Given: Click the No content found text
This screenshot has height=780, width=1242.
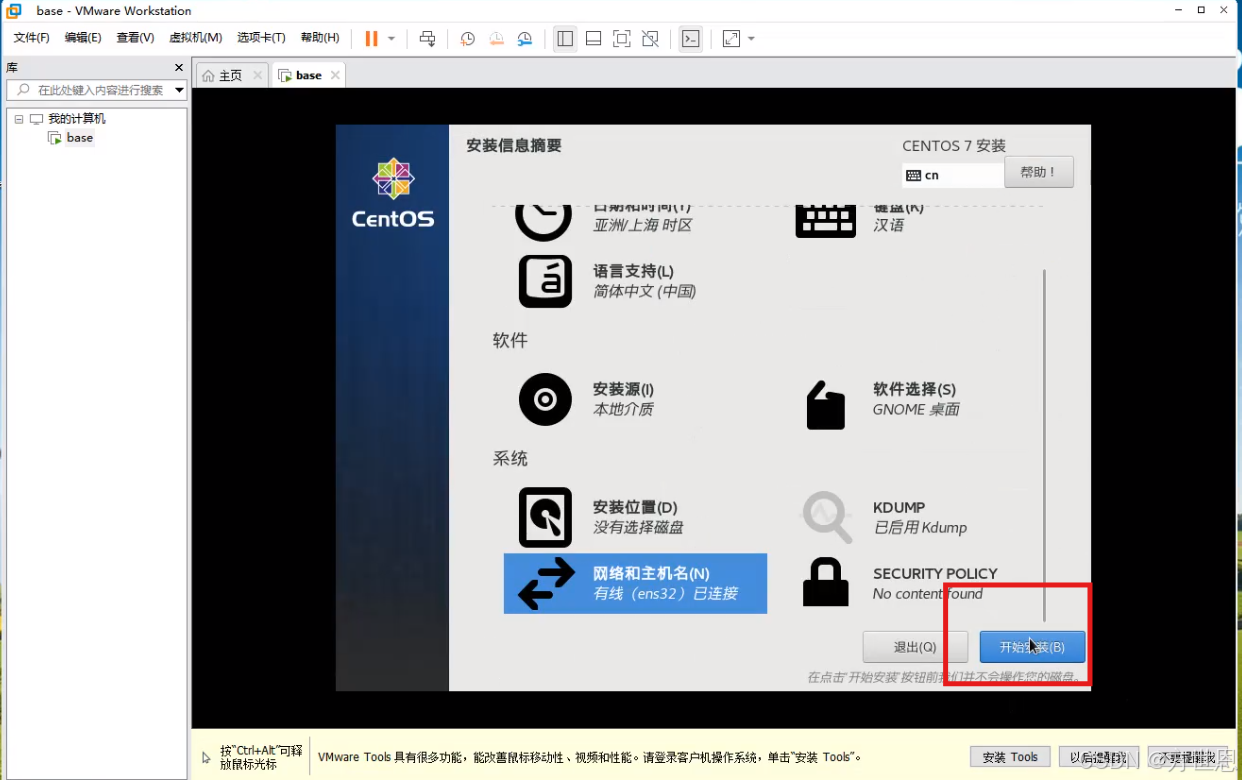Looking at the screenshot, I should [927, 593].
